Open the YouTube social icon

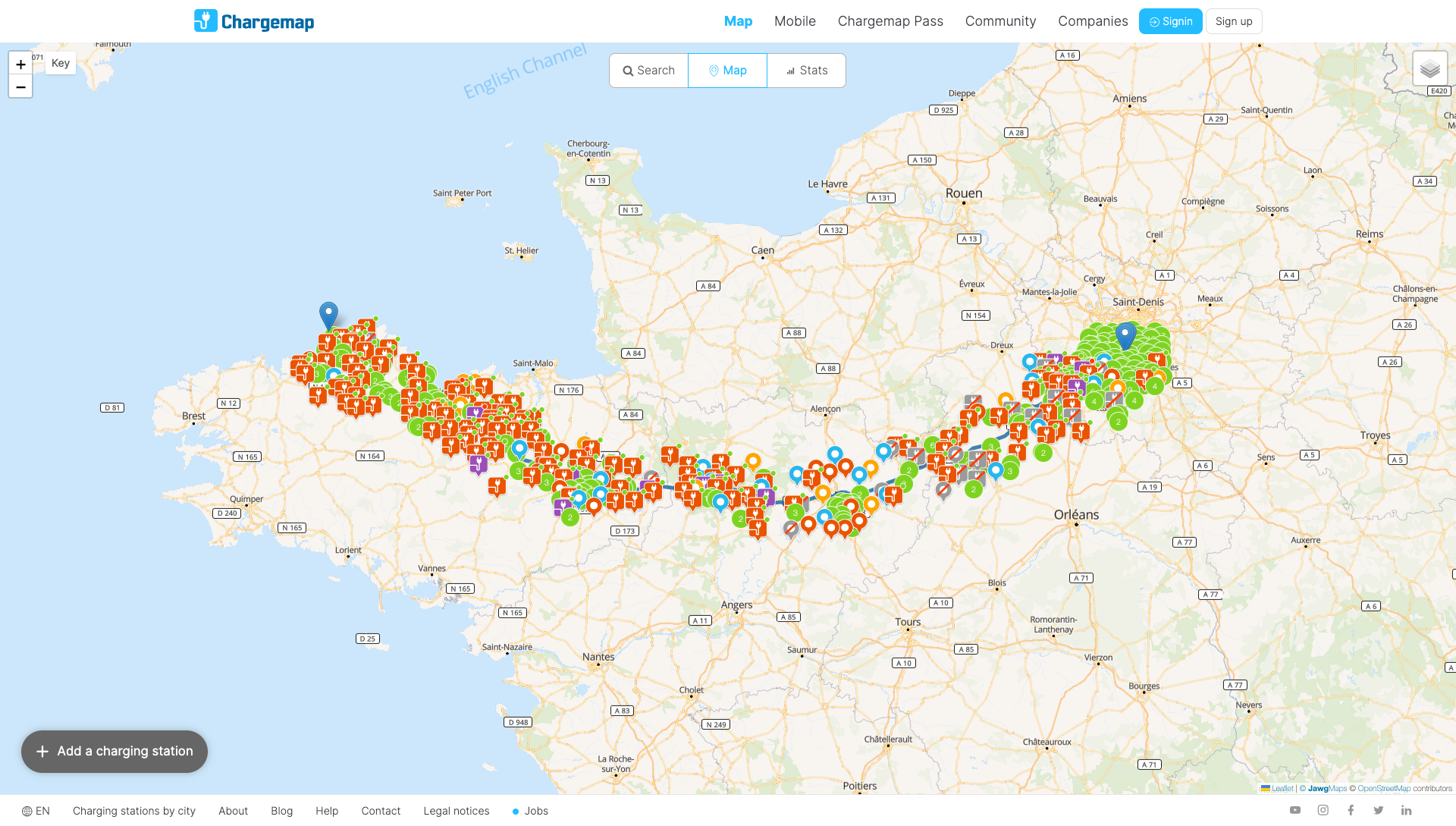1295,810
